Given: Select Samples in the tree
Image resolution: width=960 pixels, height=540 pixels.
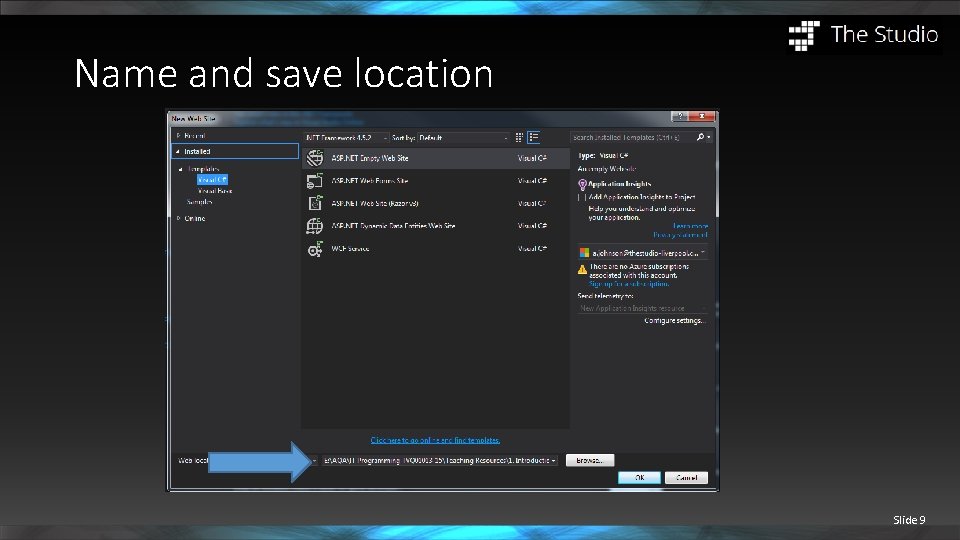Looking at the screenshot, I should (x=199, y=201).
